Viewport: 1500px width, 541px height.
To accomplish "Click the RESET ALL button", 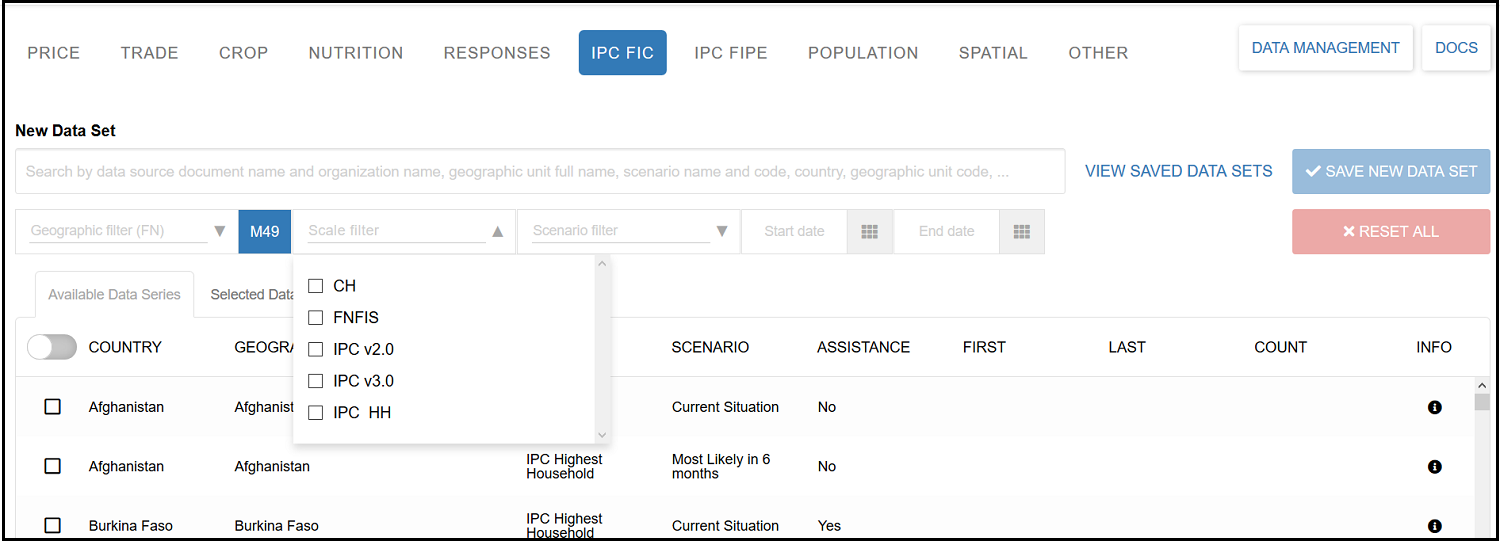I will tap(1390, 231).
